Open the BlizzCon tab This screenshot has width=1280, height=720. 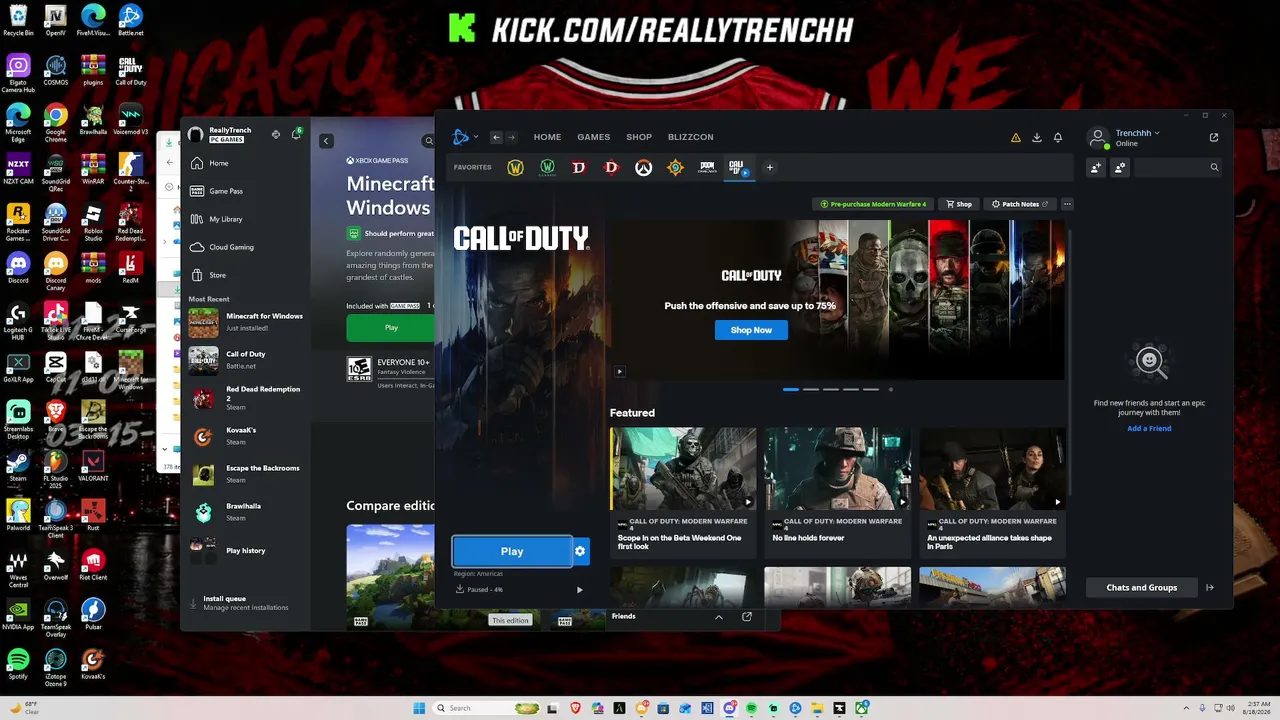click(x=690, y=138)
